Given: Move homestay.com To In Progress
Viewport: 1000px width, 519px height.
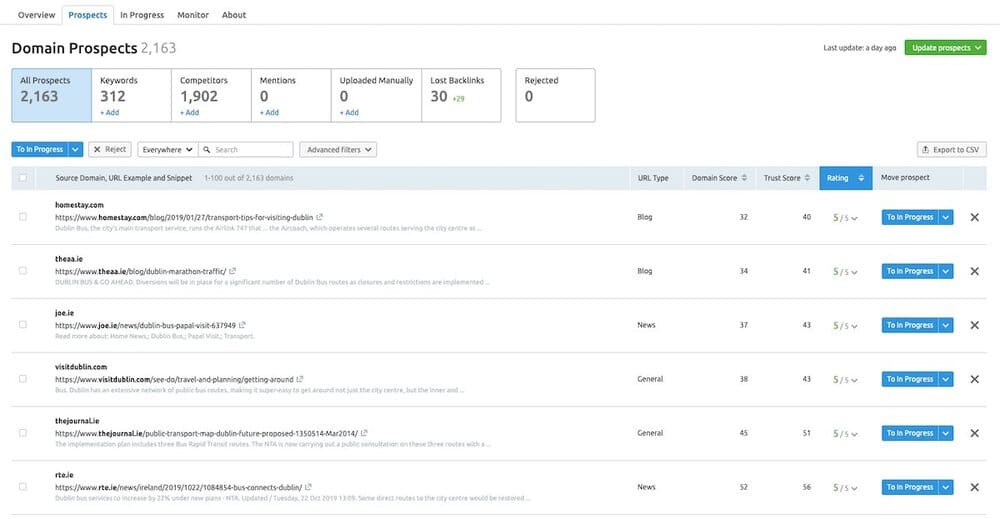Looking at the screenshot, I should pos(910,217).
